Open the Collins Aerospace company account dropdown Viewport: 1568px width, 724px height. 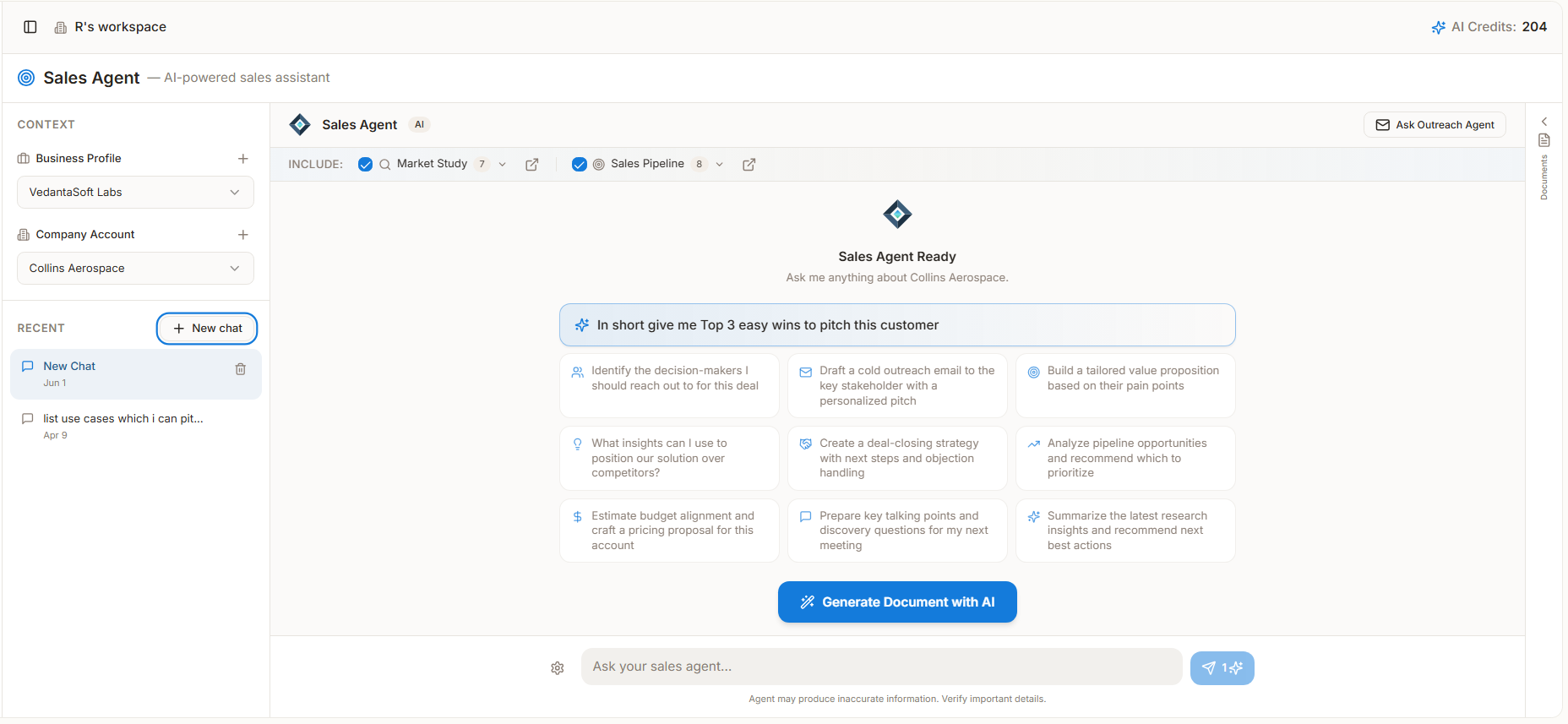tap(135, 269)
